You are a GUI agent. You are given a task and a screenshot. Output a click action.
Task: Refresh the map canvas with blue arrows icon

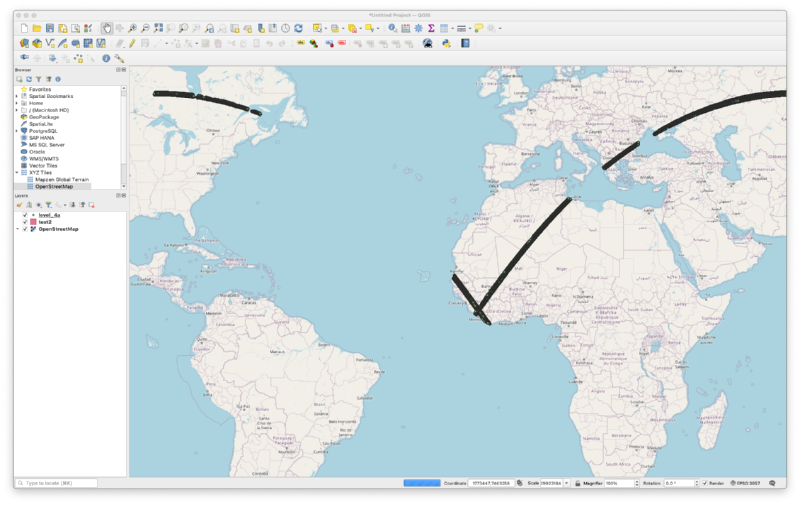coord(298,28)
